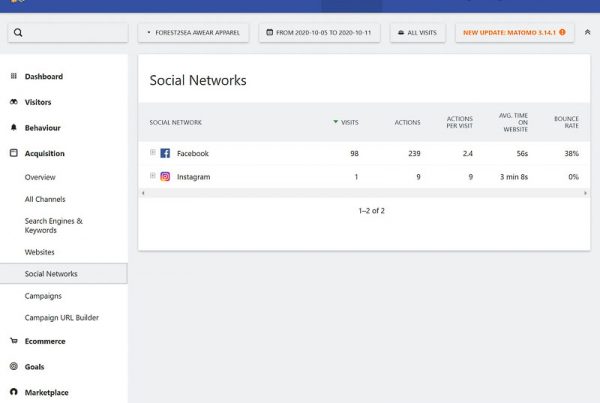Image resolution: width=600 pixels, height=403 pixels.
Task: Click the Goals target icon
Action: [14, 367]
